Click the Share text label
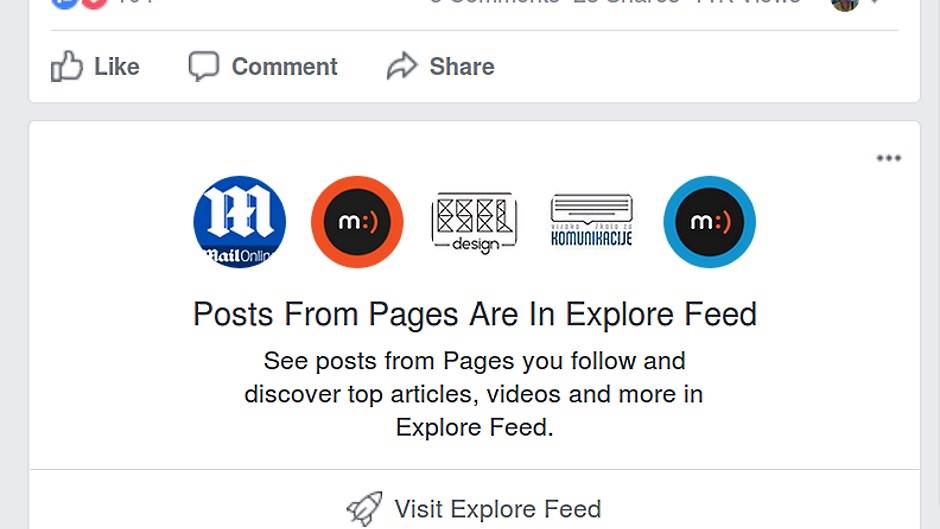940x529 pixels. click(x=462, y=67)
